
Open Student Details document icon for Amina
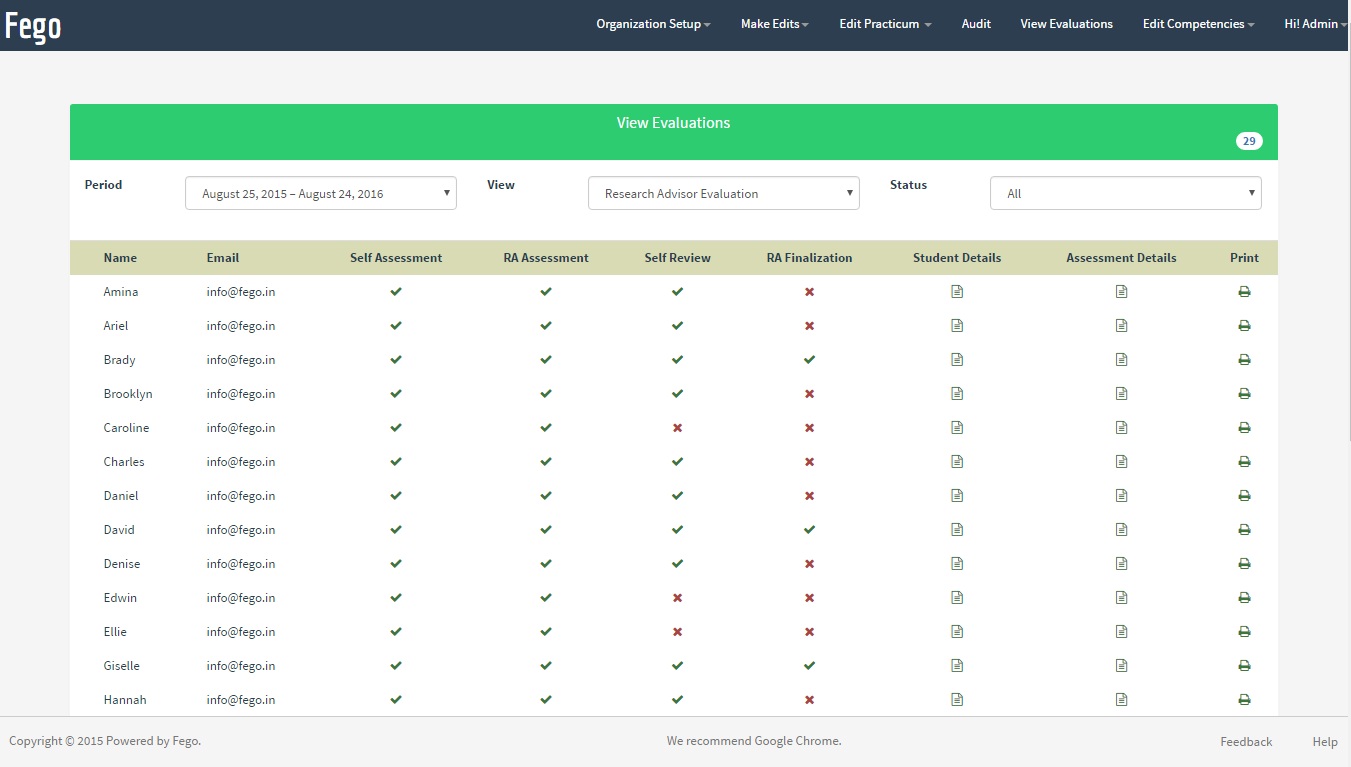click(957, 292)
